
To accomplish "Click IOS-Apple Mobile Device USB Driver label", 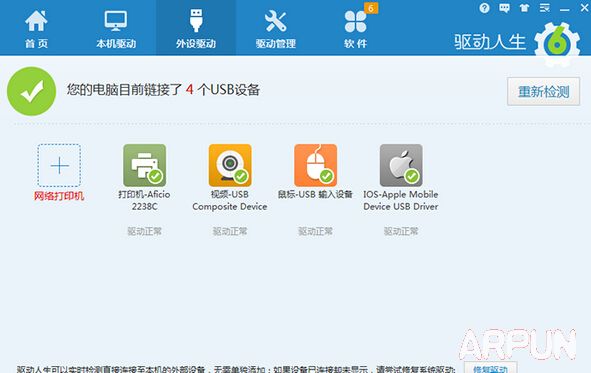I will tap(401, 200).
